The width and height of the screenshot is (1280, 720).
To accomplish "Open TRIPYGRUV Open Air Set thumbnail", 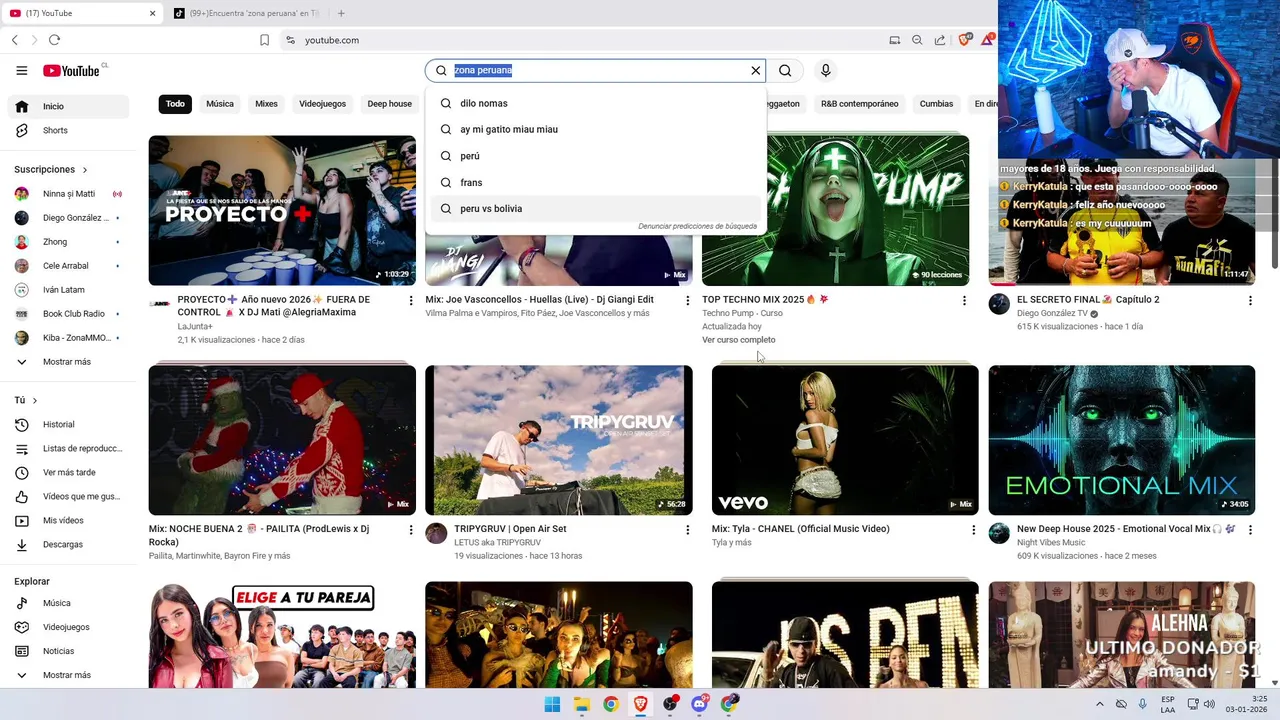I will tap(558, 440).
